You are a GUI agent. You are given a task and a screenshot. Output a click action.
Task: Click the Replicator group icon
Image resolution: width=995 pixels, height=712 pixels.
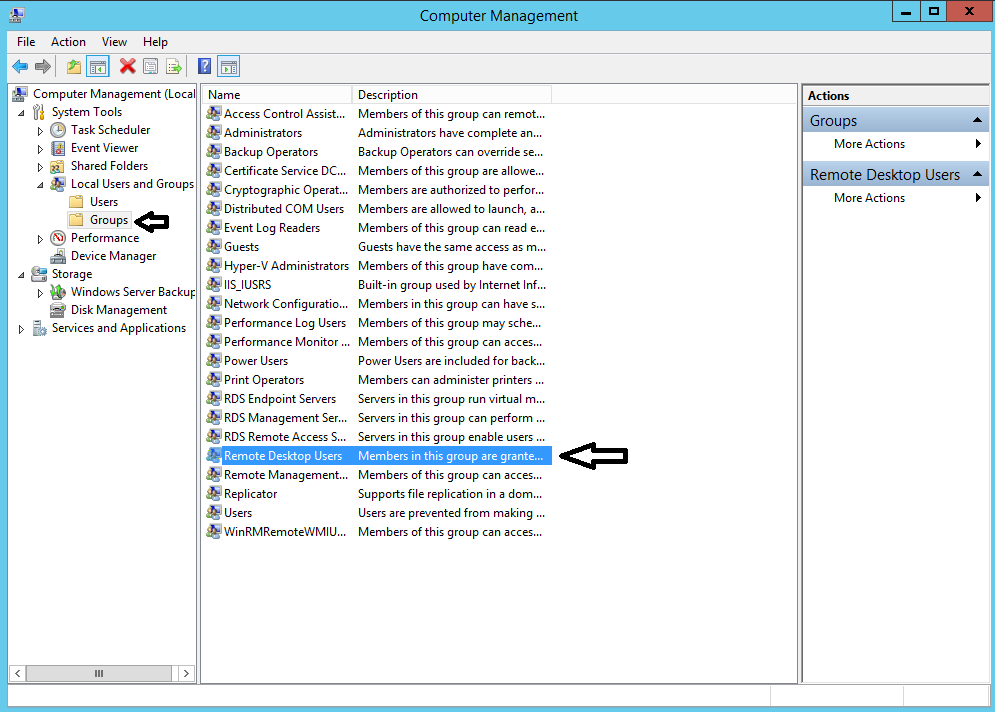click(214, 494)
